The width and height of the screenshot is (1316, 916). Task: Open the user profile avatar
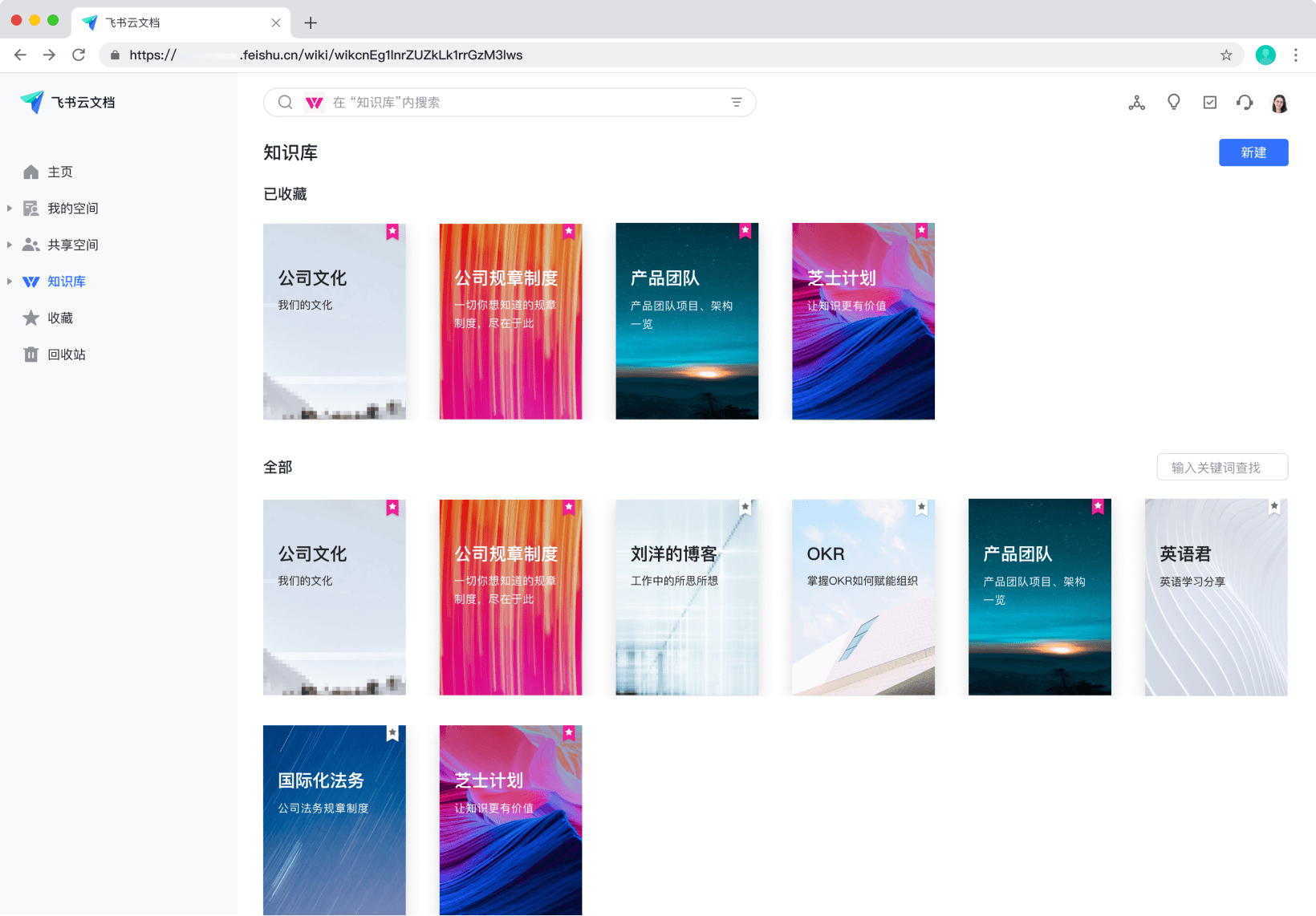1279,103
